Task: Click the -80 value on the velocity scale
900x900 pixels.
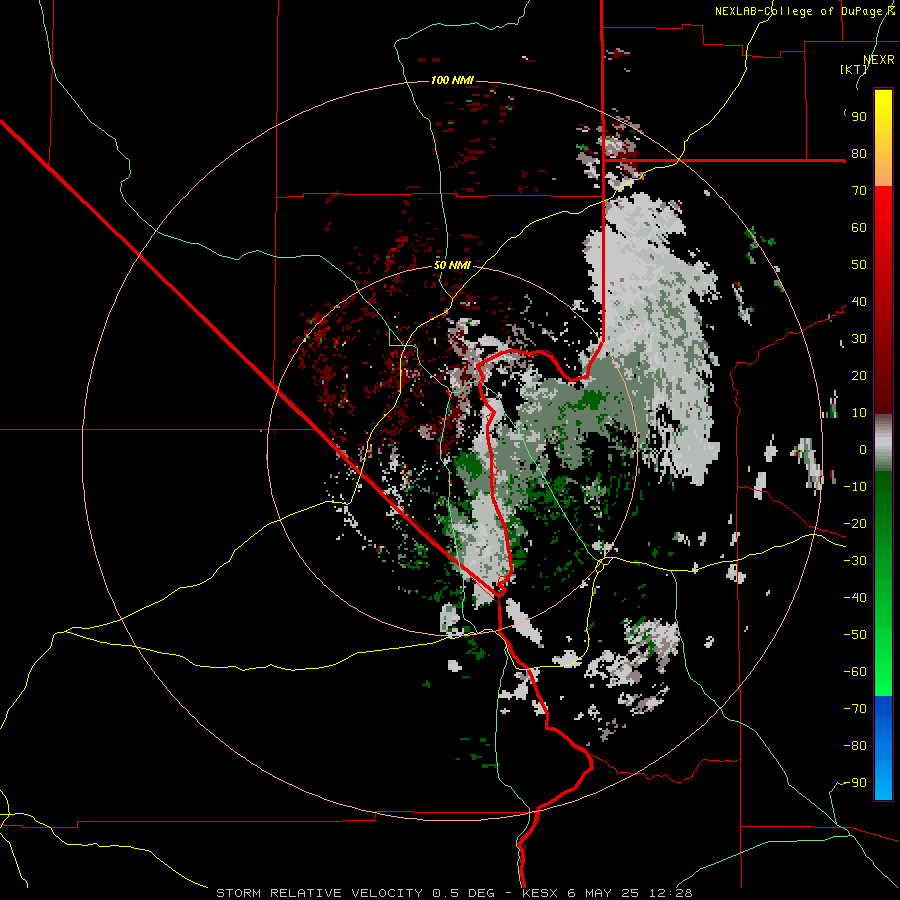Action: pyautogui.click(x=855, y=746)
